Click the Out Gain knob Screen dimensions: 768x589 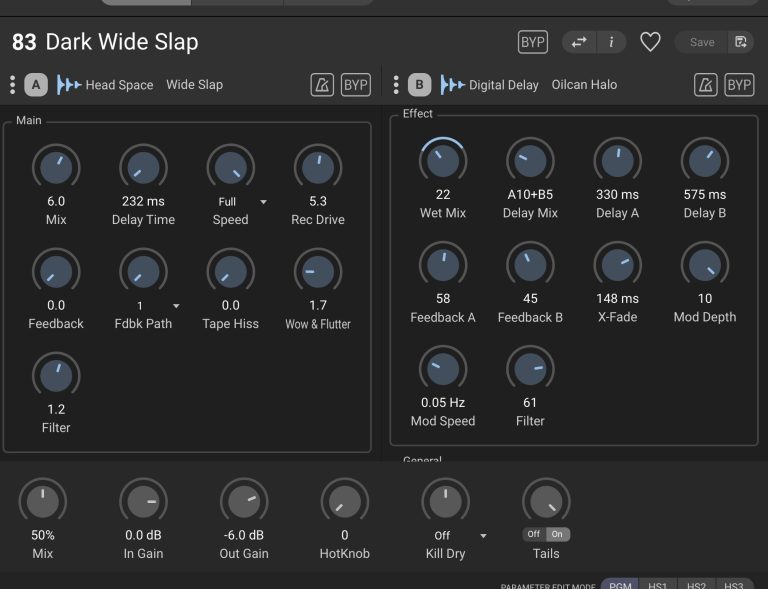click(244, 501)
